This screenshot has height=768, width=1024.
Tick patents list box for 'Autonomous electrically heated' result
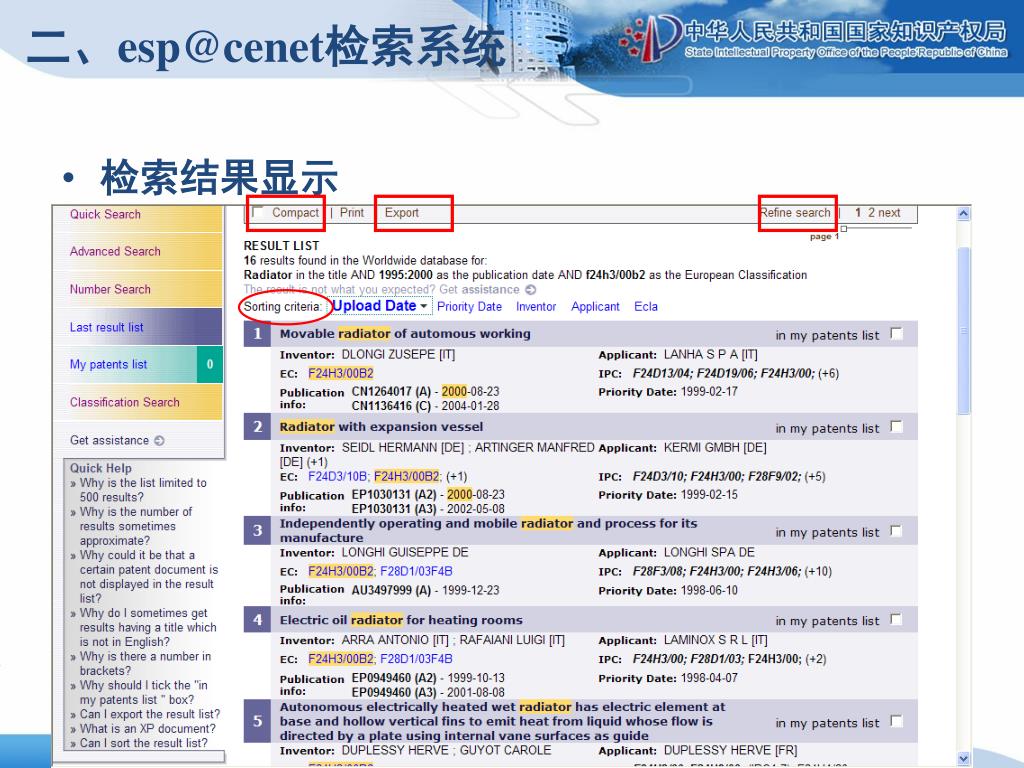[897, 721]
